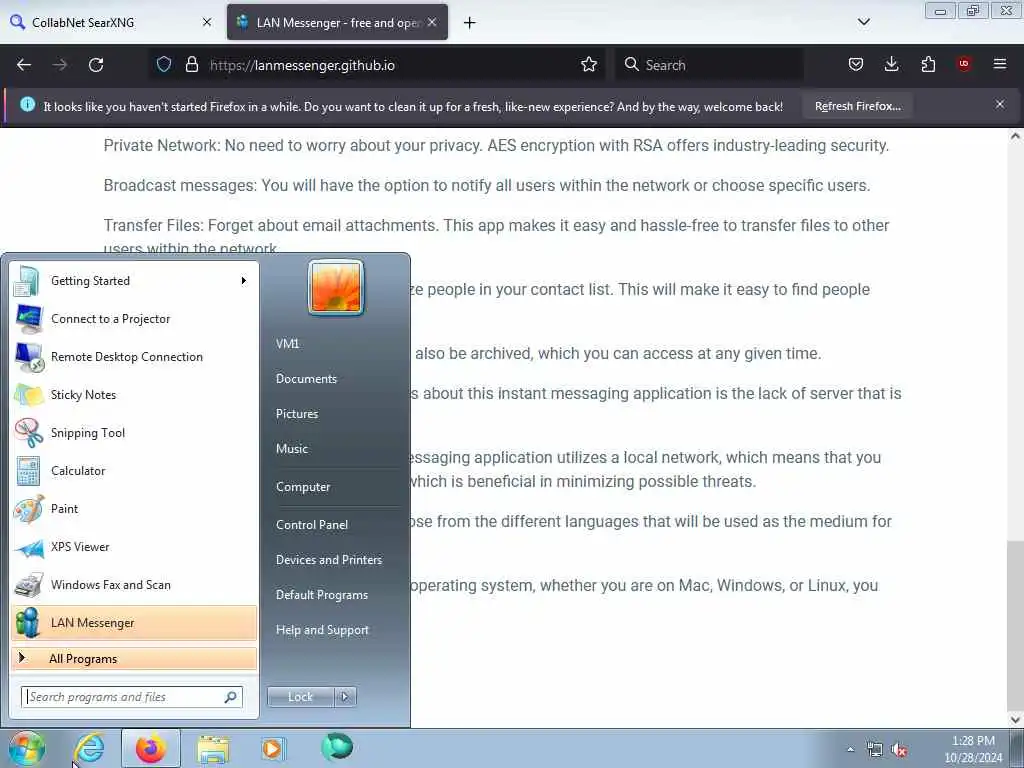Open the Getting Started entry
This screenshot has height=768, width=1024.
(134, 281)
